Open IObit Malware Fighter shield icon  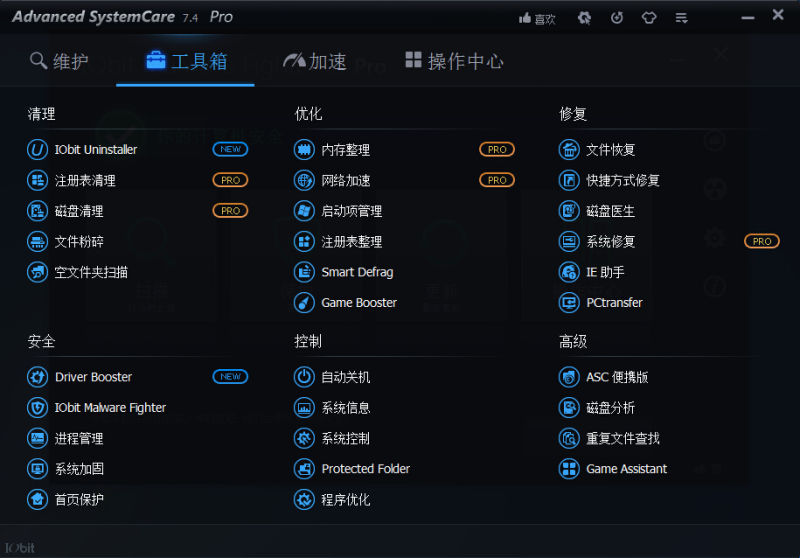click(x=37, y=408)
